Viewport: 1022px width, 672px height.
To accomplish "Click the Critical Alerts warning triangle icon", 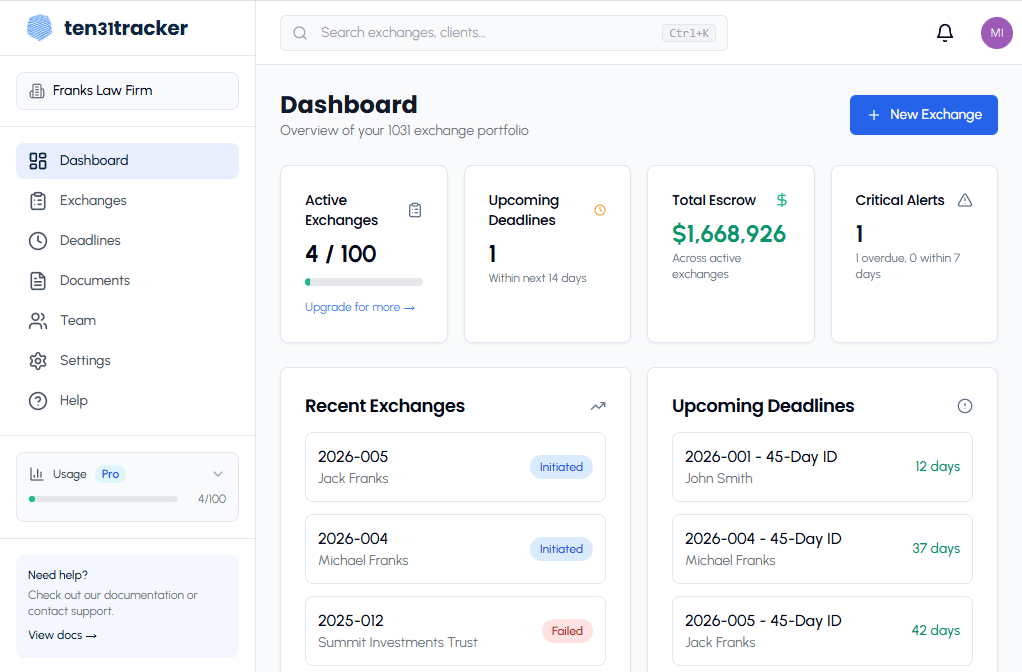I will 964,200.
